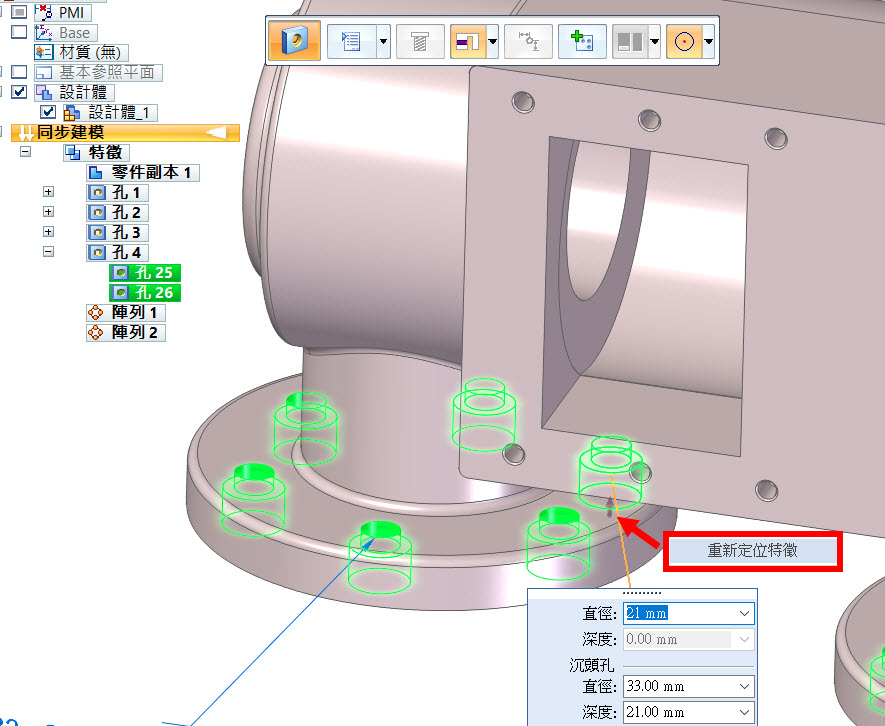Collapse the 孔 4 node
This screenshot has width=885, height=726.
click(x=49, y=252)
